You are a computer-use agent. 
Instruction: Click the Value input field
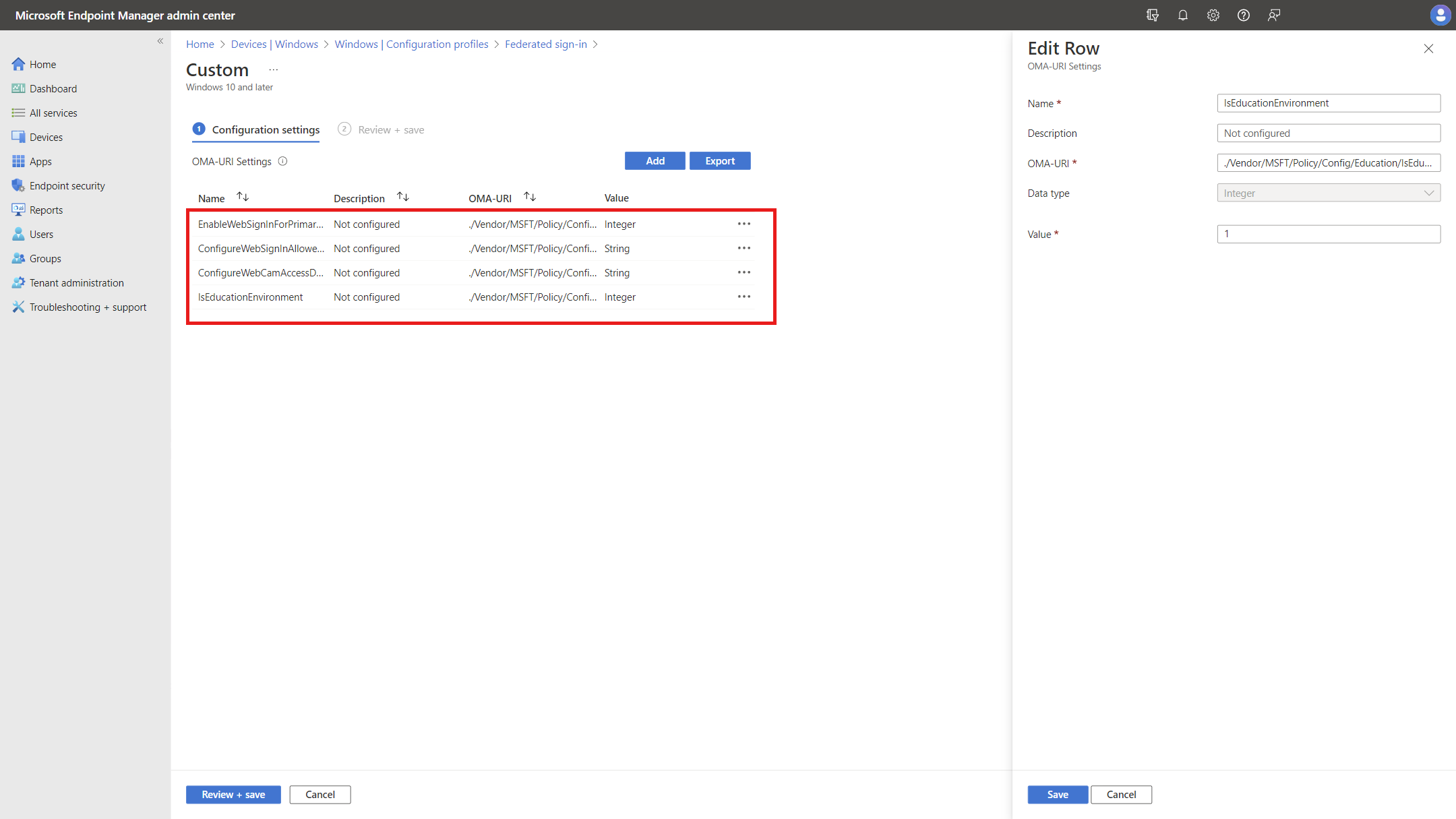pos(1328,234)
